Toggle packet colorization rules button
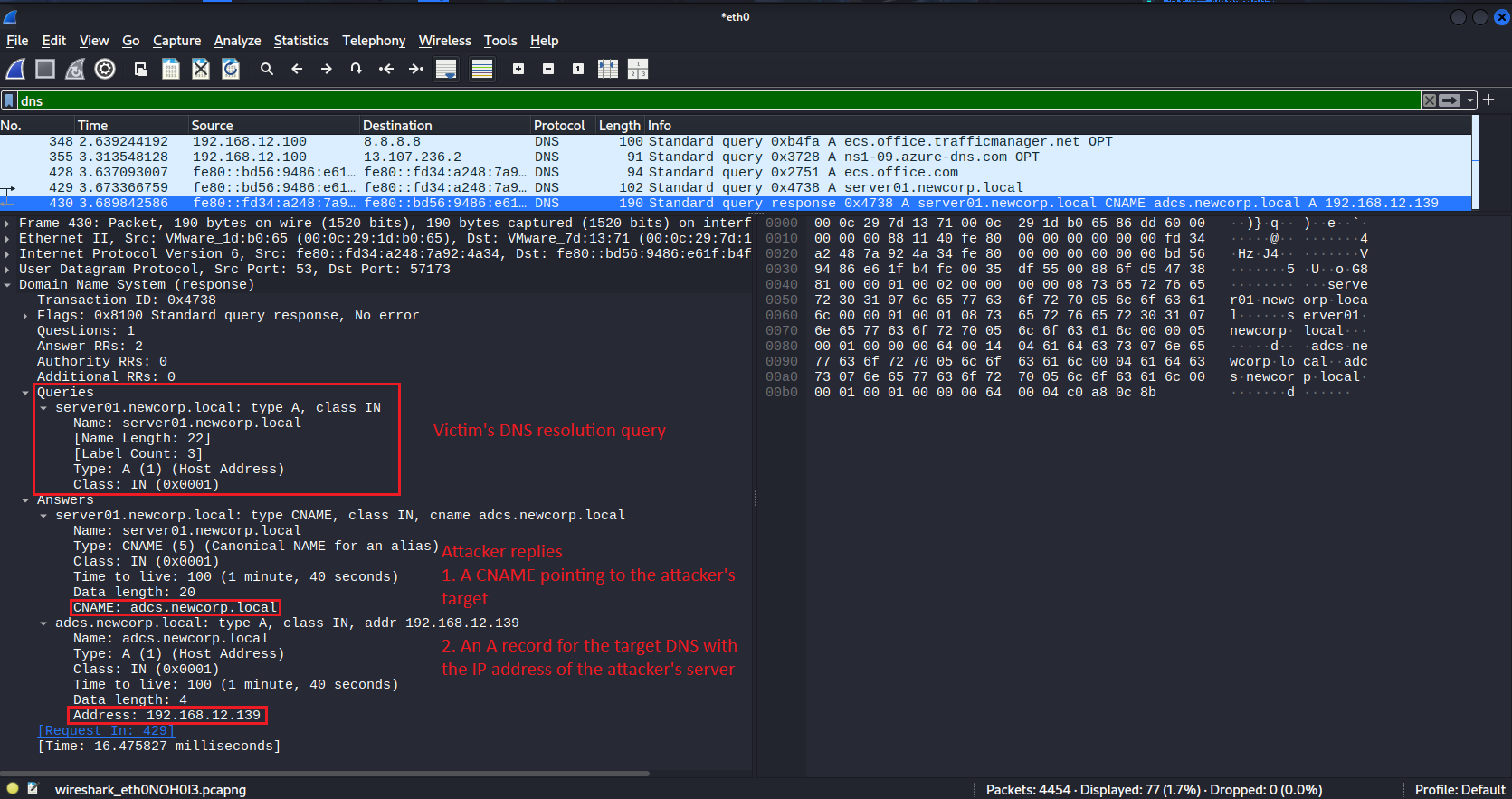 click(x=482, y=69)
